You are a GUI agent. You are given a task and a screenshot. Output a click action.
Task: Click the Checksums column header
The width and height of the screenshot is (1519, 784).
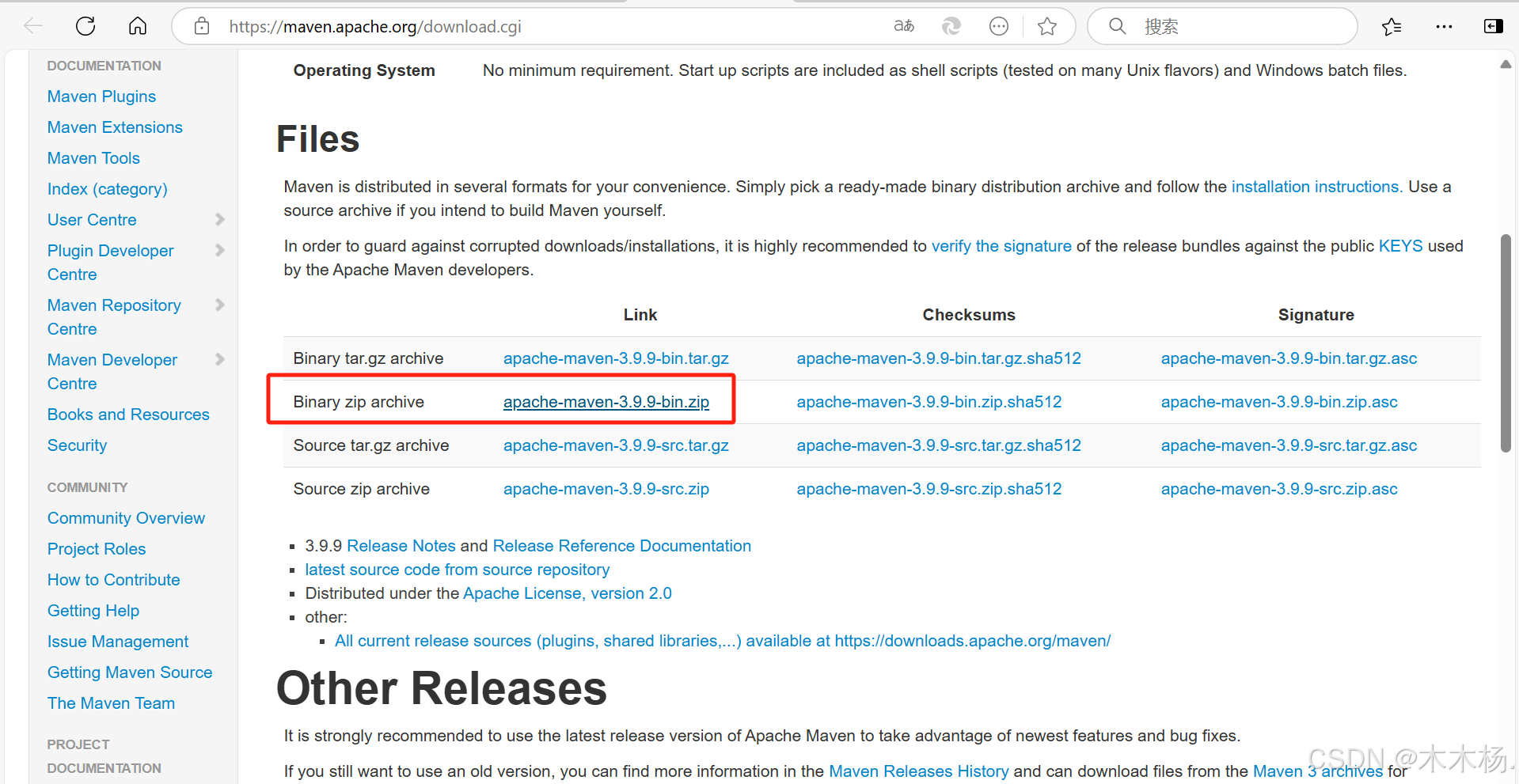pos(969,315)
